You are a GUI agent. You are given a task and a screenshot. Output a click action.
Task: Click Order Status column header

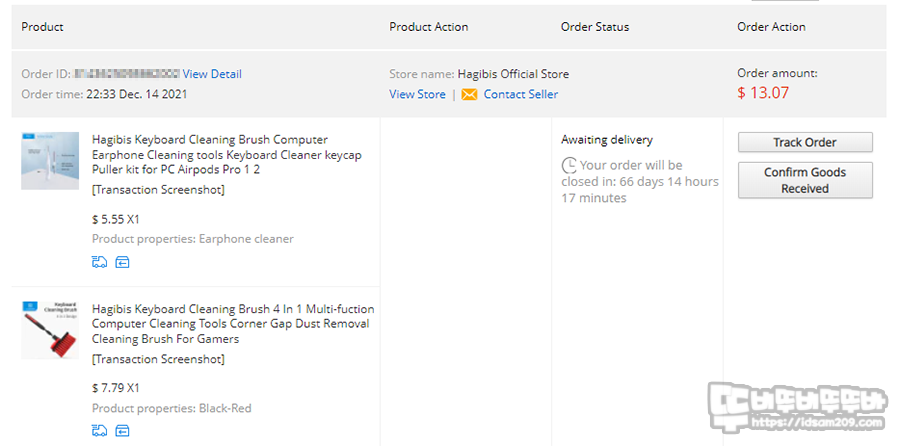[595, 27]
